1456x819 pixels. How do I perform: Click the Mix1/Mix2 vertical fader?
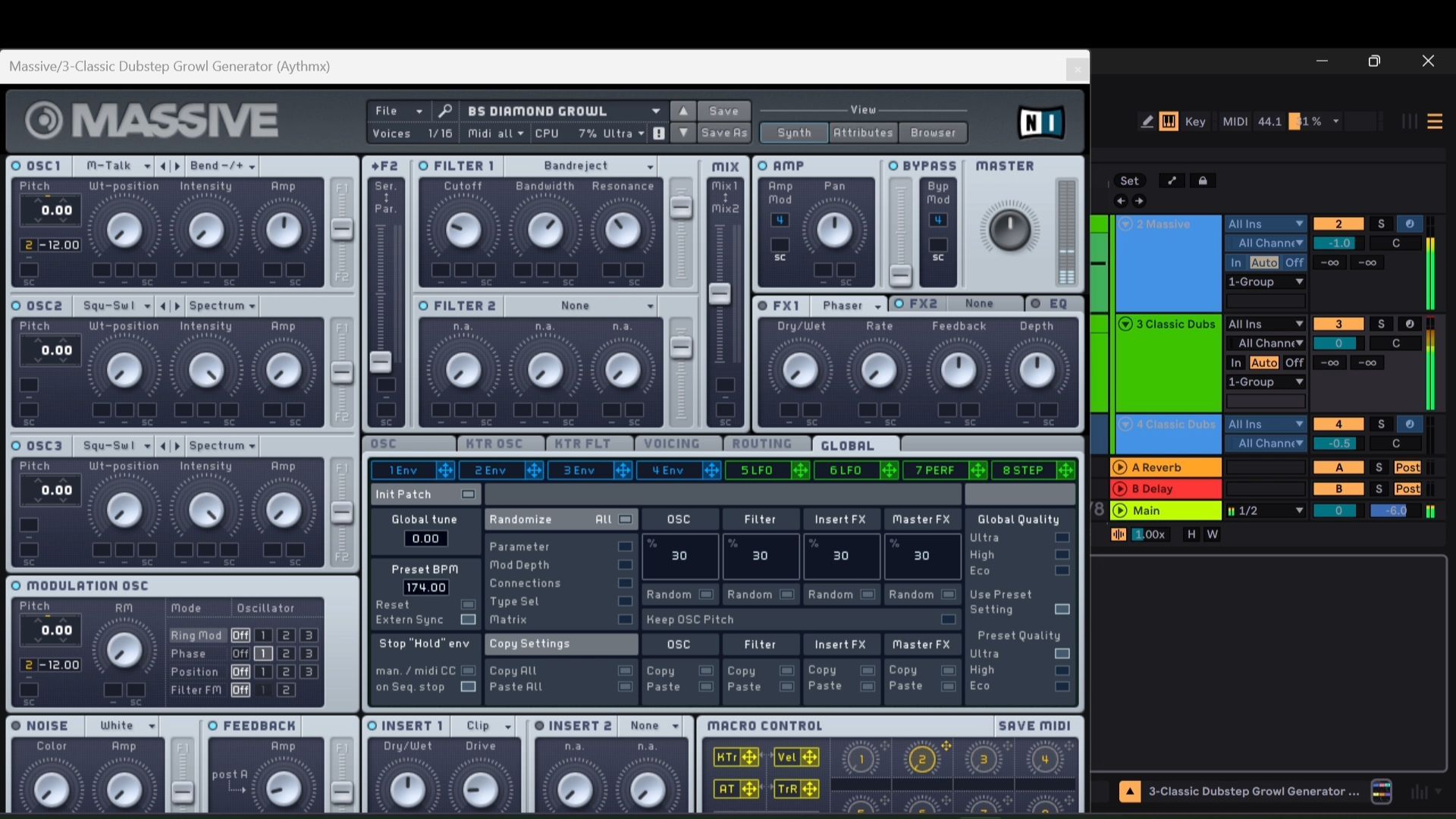[x=720, y=293]
